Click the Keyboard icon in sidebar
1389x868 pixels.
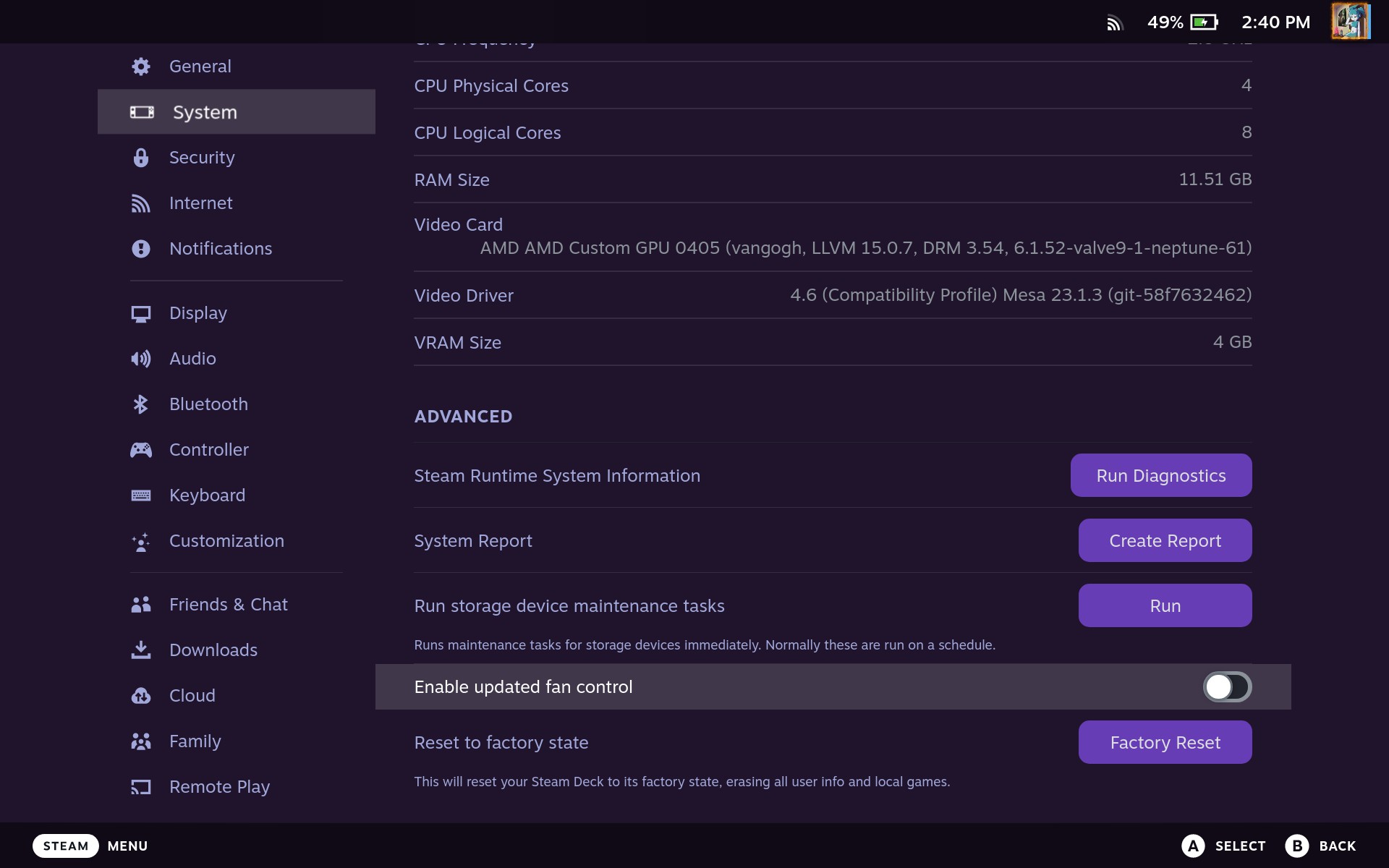click(141, 495)
